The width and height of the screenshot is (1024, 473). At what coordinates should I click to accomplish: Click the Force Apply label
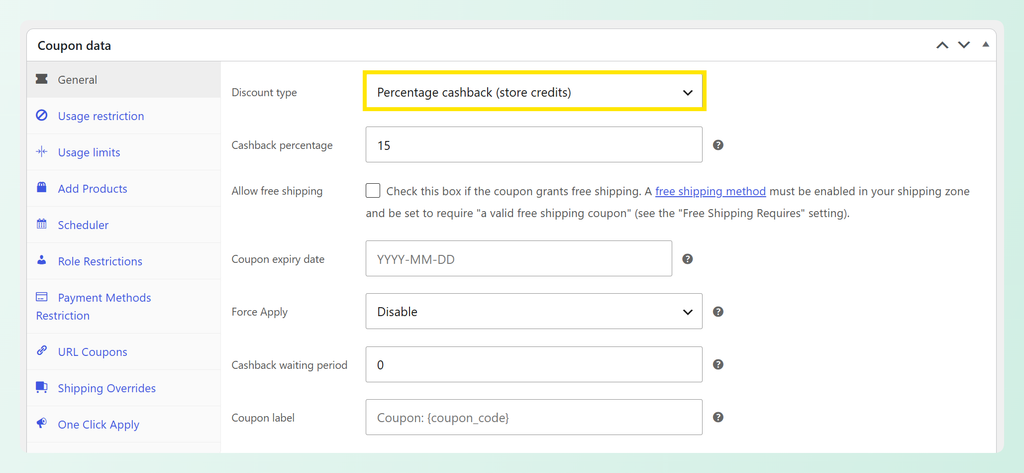coord(259,312)
